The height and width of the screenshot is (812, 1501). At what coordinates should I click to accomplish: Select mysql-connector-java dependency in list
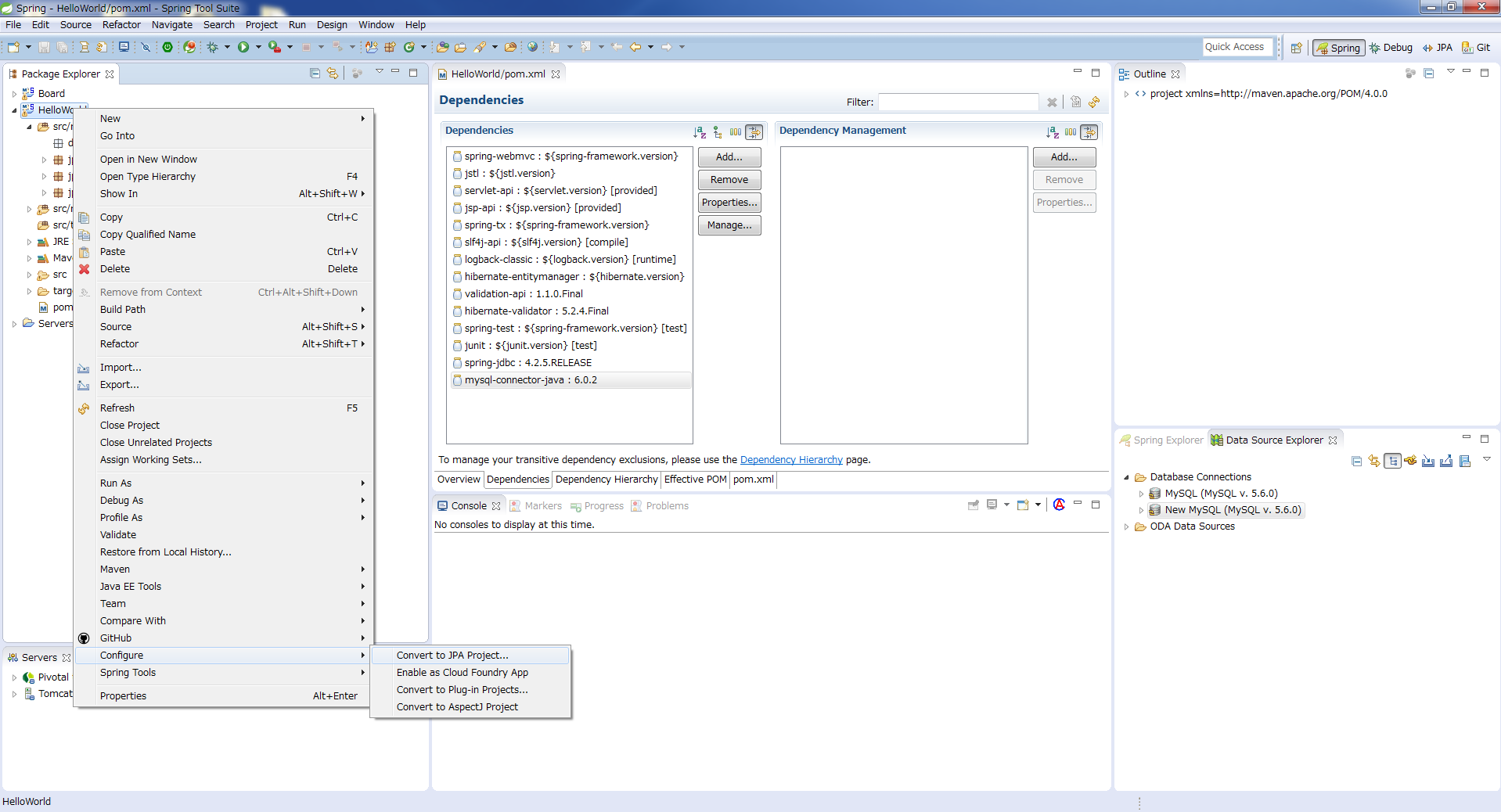click(x=531, y=380)
